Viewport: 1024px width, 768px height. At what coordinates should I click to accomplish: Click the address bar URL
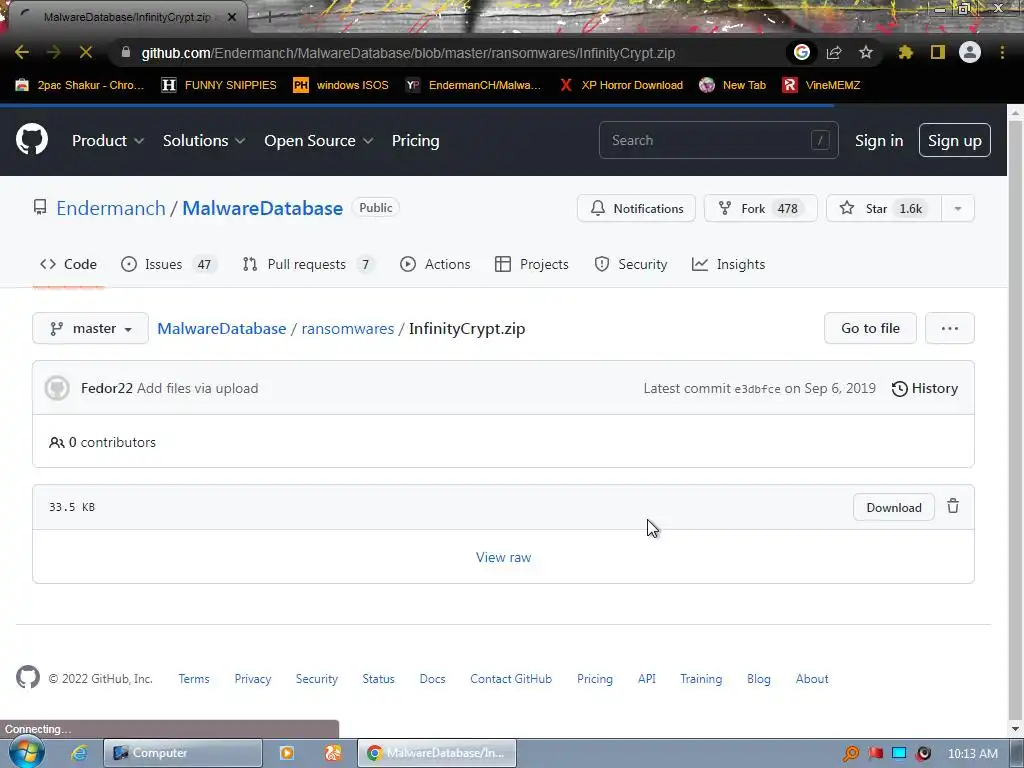tap(408, 53)
